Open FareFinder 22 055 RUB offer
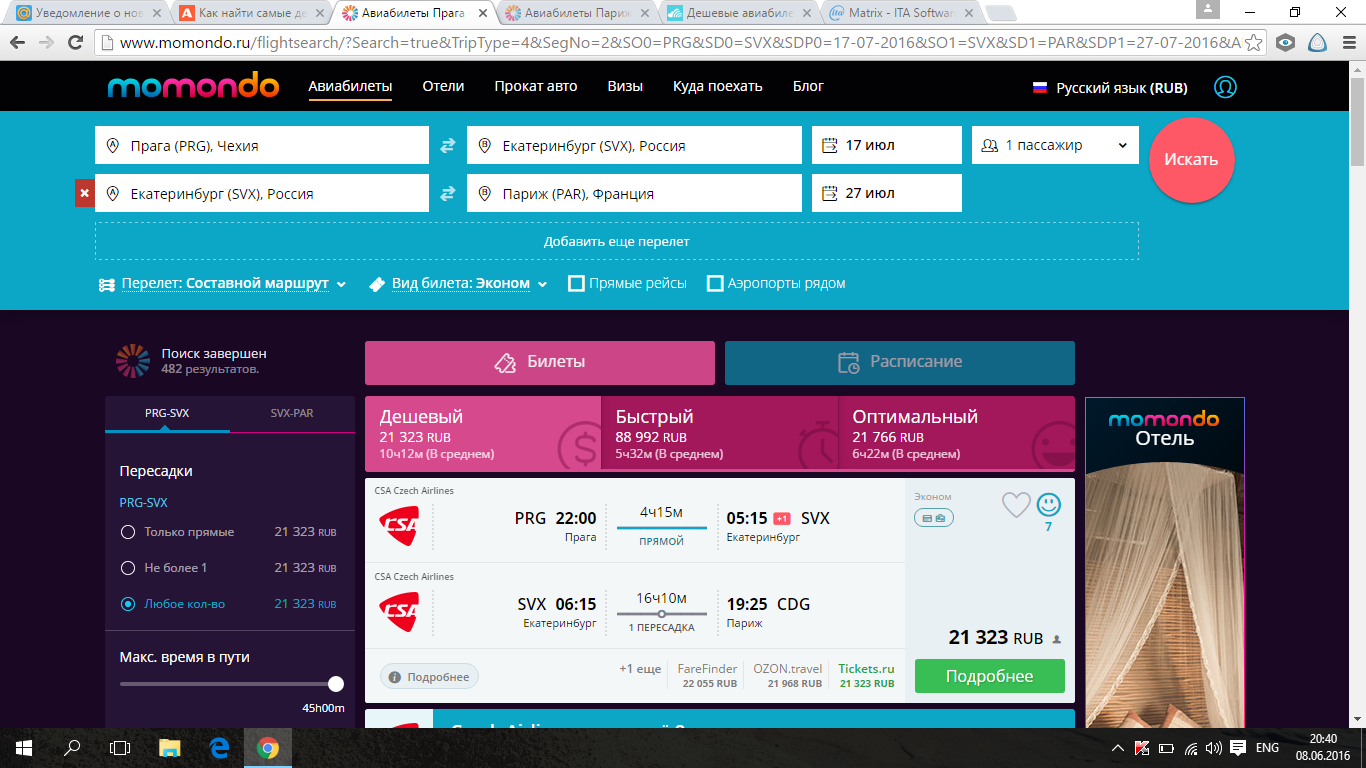The image size is (1366, 768). coord(708,675)
